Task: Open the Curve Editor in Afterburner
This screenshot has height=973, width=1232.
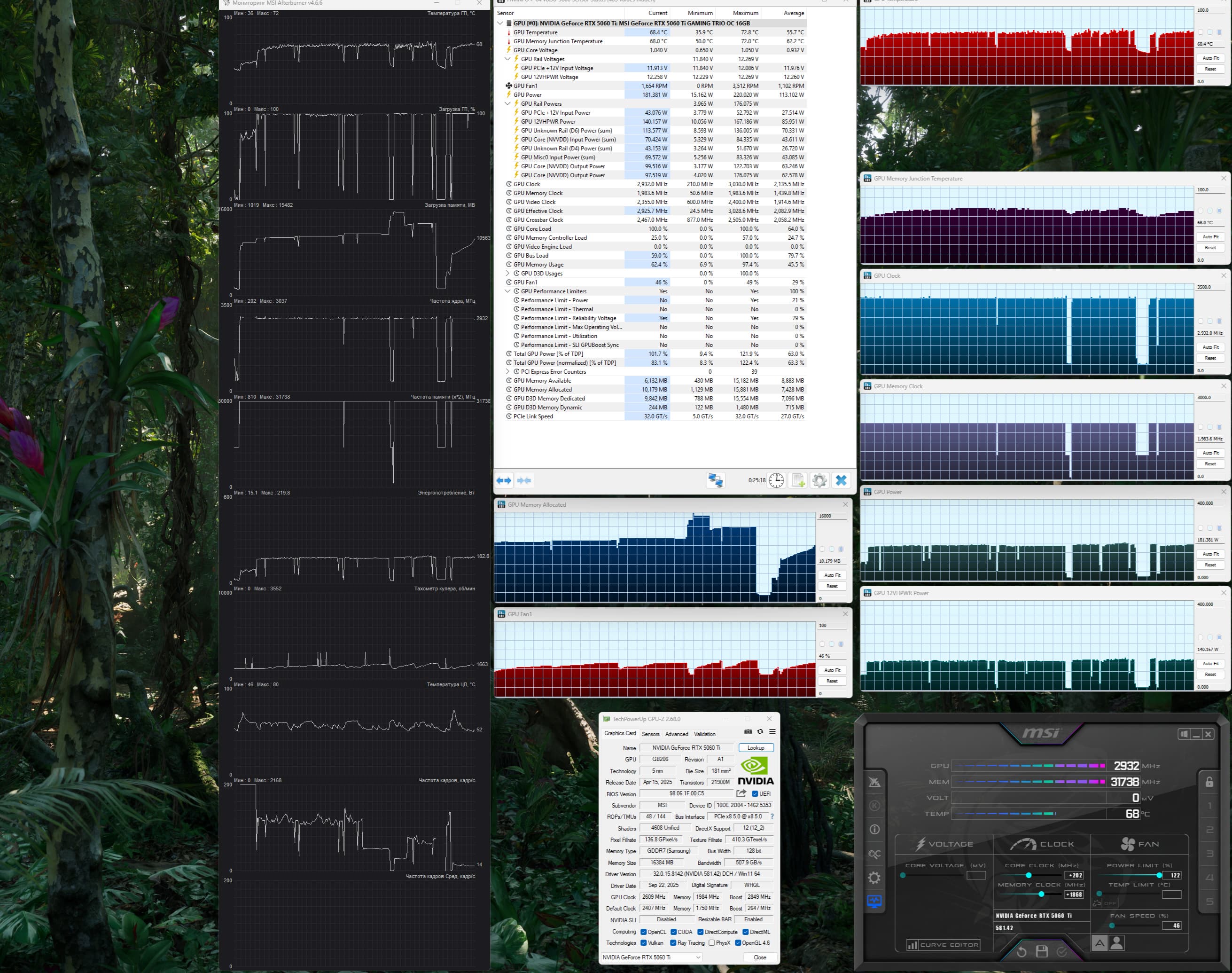Action: 943,945
